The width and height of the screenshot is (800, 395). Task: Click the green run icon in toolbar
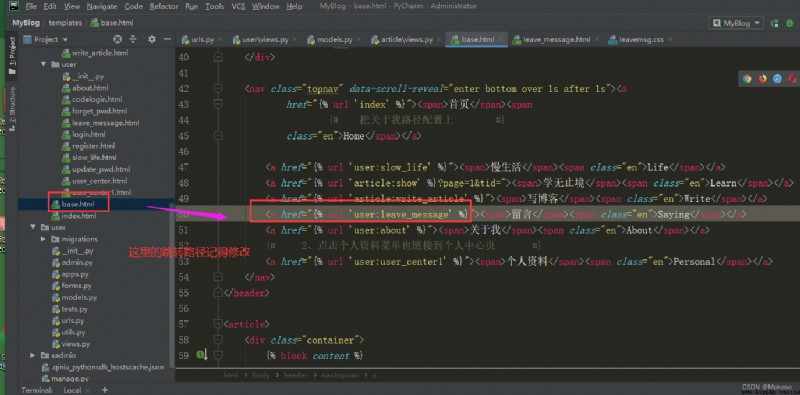775,23
